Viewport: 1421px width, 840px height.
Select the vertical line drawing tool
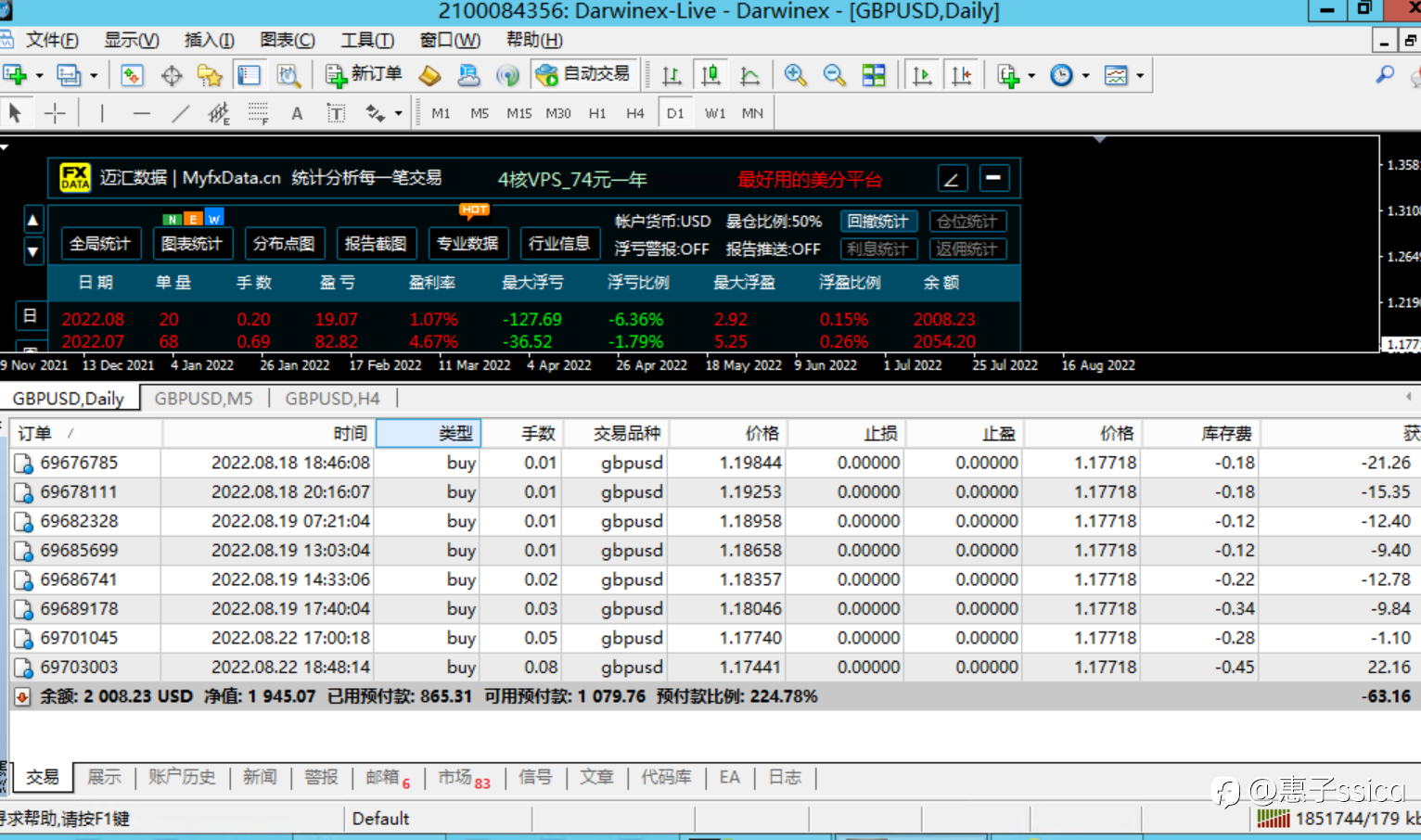click(x=102, y=113)
